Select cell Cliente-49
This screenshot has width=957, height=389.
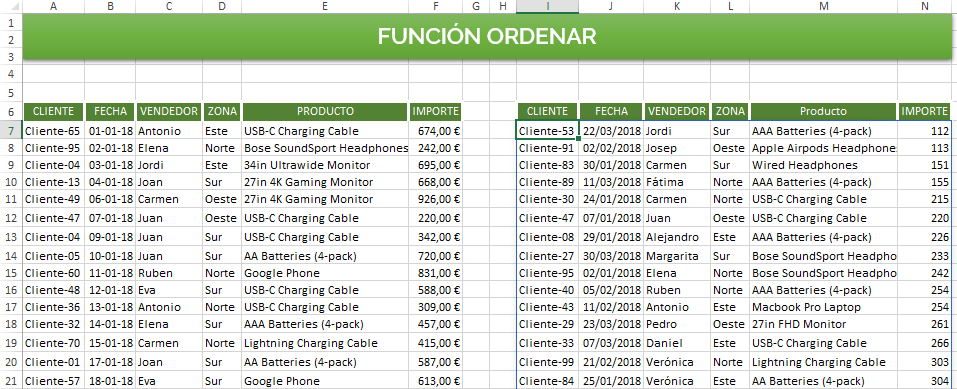53,199
